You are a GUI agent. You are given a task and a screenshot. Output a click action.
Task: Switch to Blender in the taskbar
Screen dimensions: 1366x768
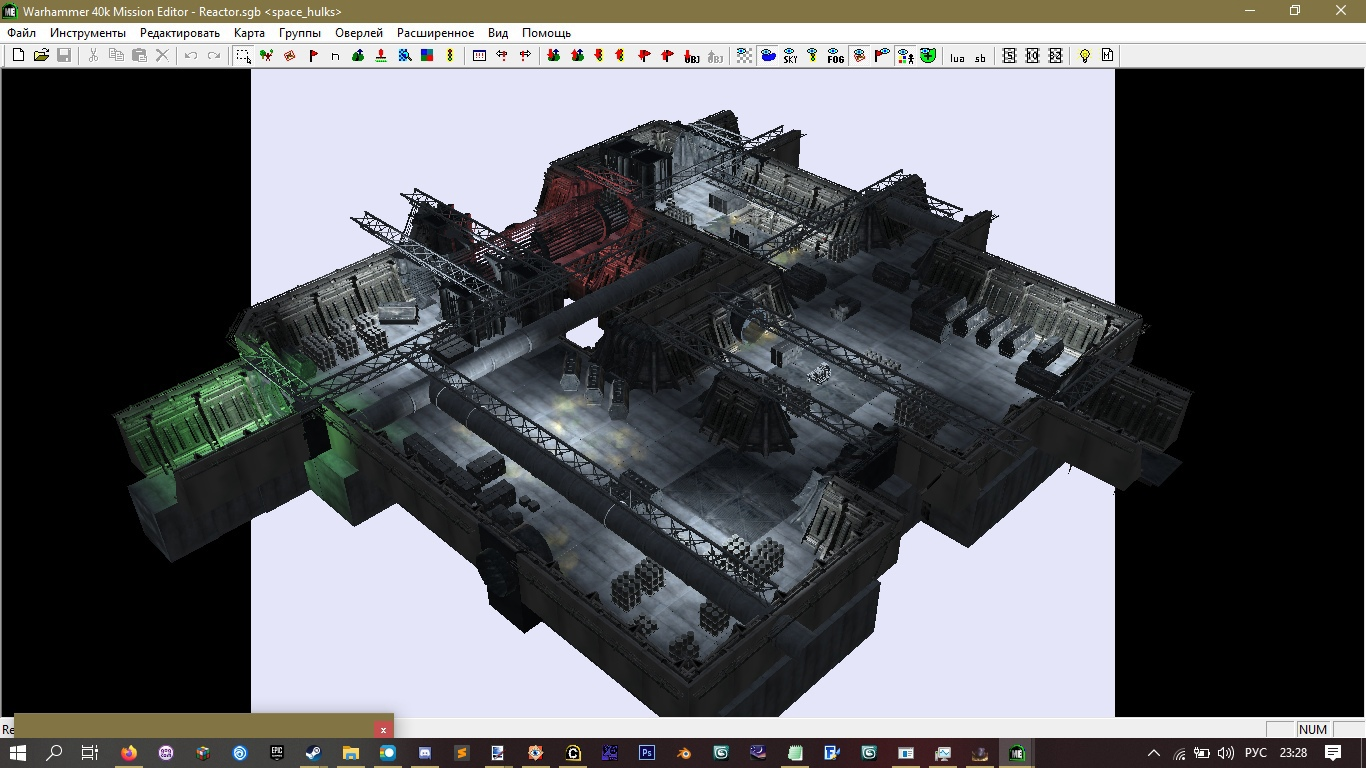point(683,753)
